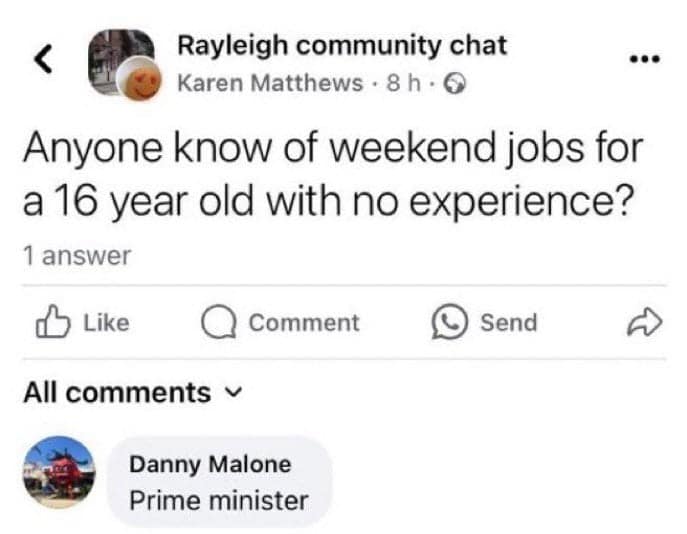View the '1 answer' count link
This screenshot has width=687, height=534.
point(77,255)
